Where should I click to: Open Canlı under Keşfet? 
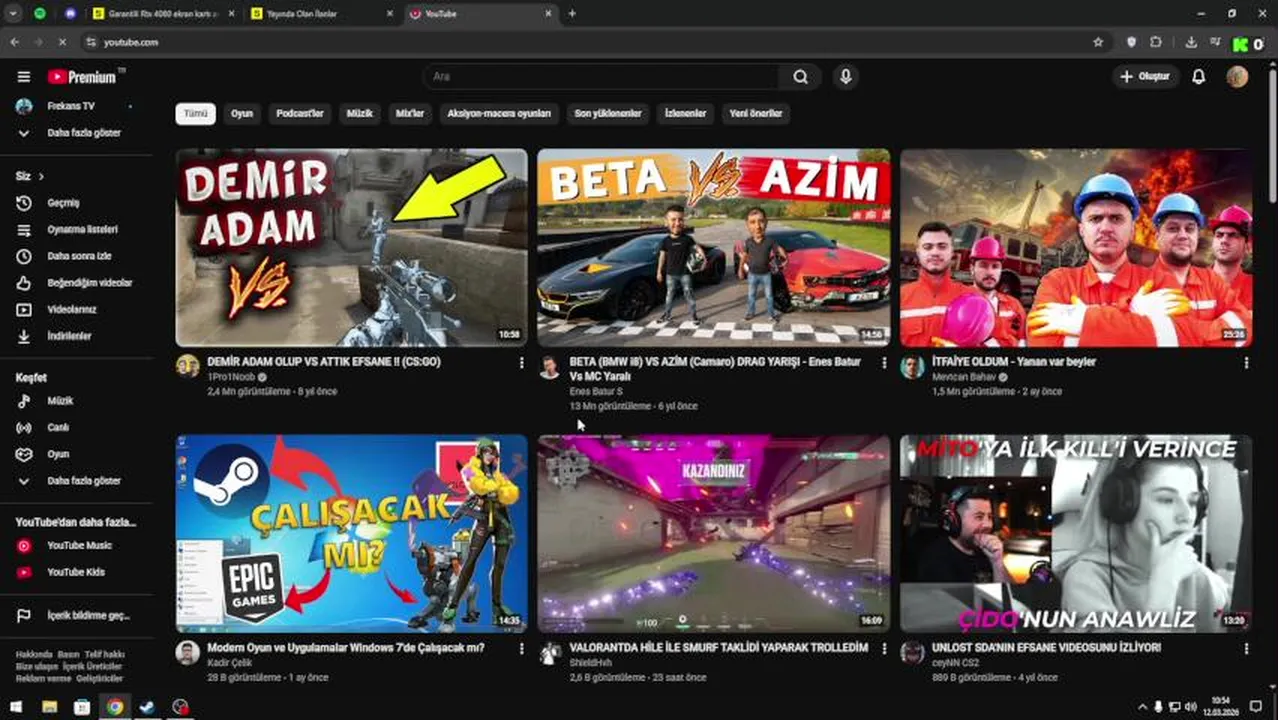pos(76,427)
